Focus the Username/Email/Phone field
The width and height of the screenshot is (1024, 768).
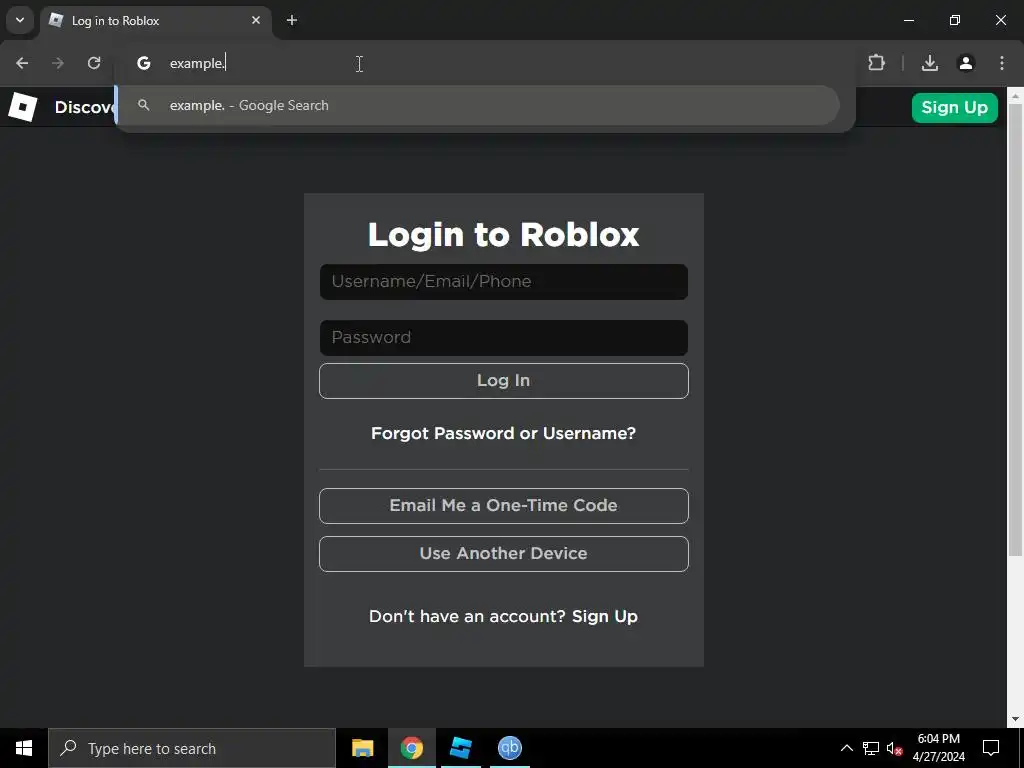[504, 281]
